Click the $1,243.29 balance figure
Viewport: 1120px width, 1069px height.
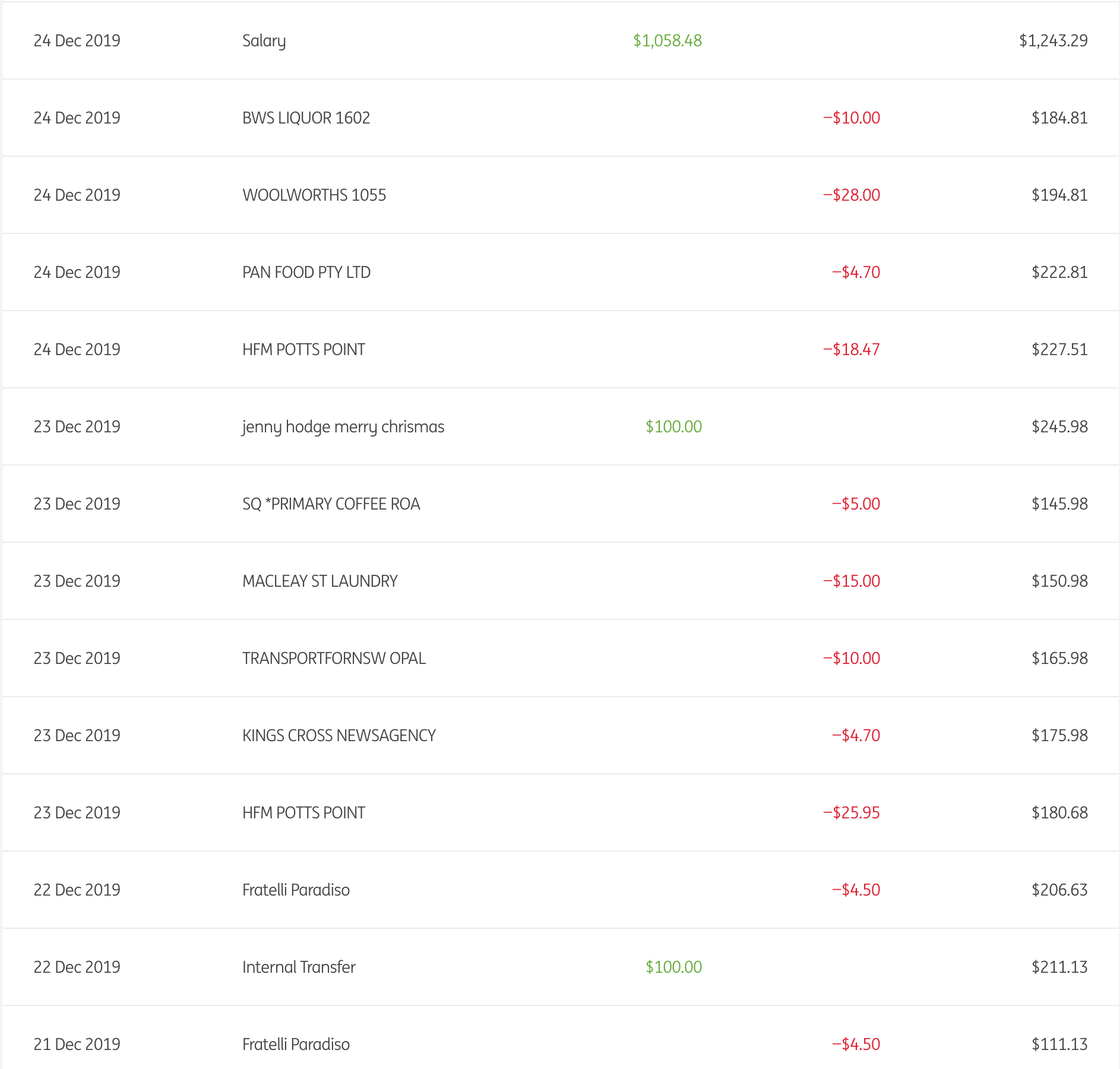1053,41
